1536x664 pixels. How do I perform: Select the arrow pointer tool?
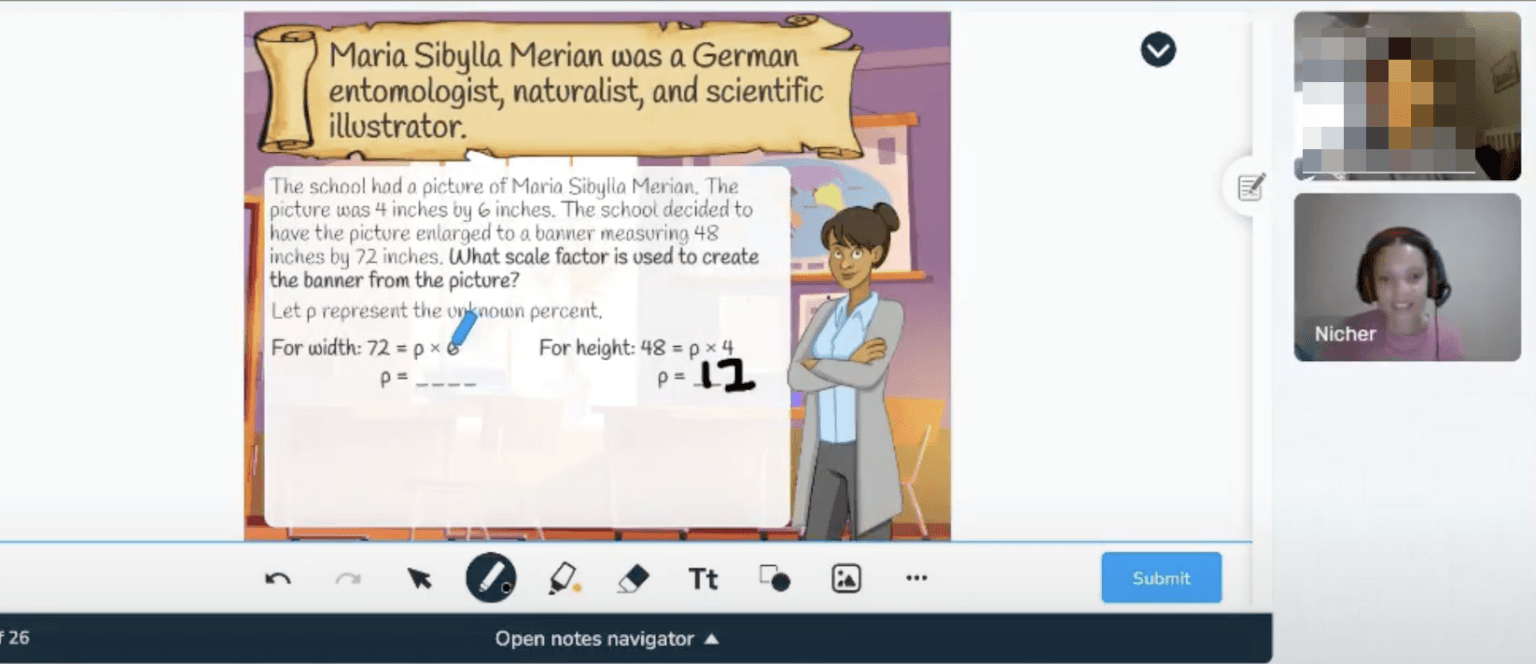(419, 579)
